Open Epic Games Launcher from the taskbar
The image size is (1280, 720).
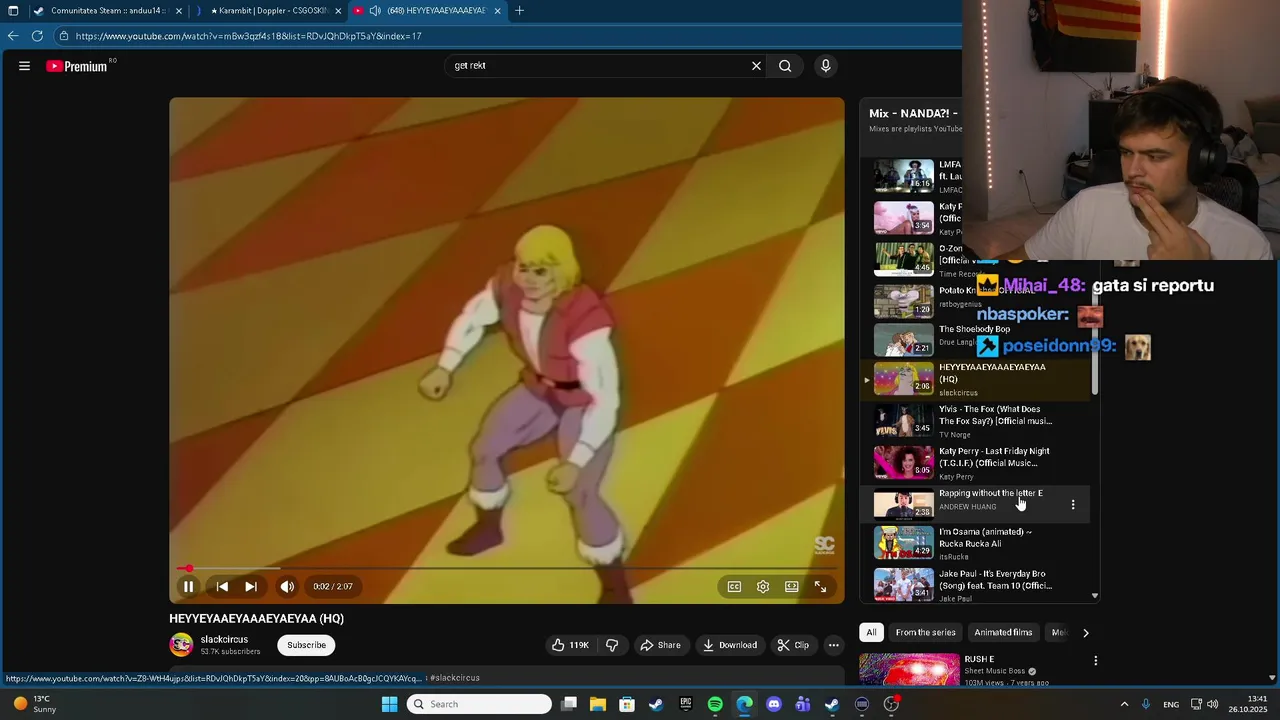[x=685, y=704]
